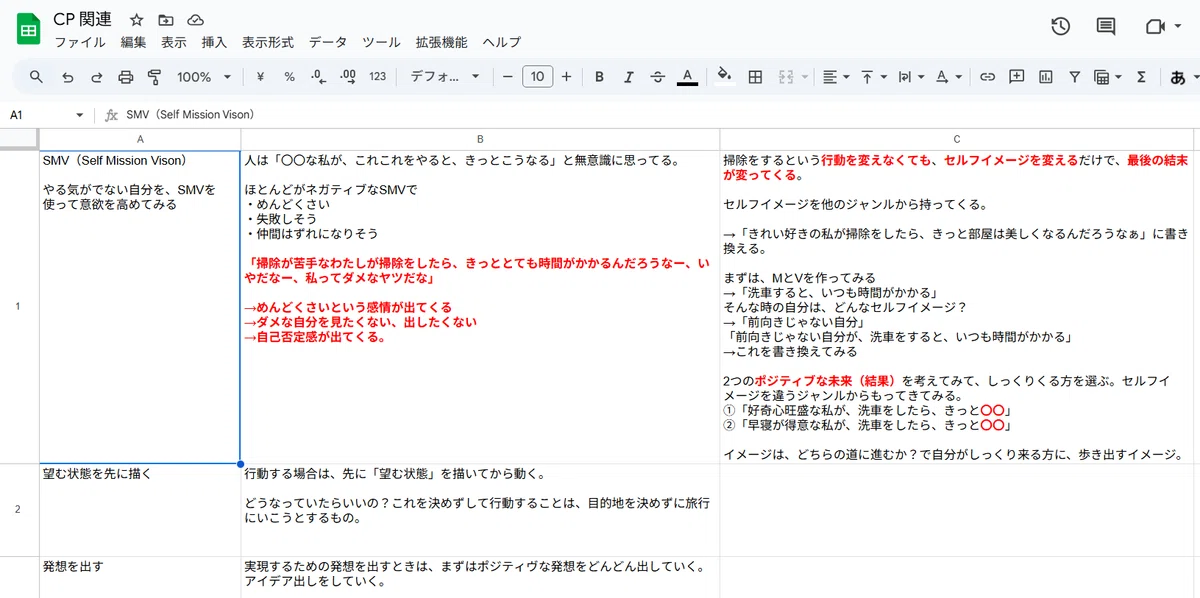Toggle bold formatting

tap(599, 77)
